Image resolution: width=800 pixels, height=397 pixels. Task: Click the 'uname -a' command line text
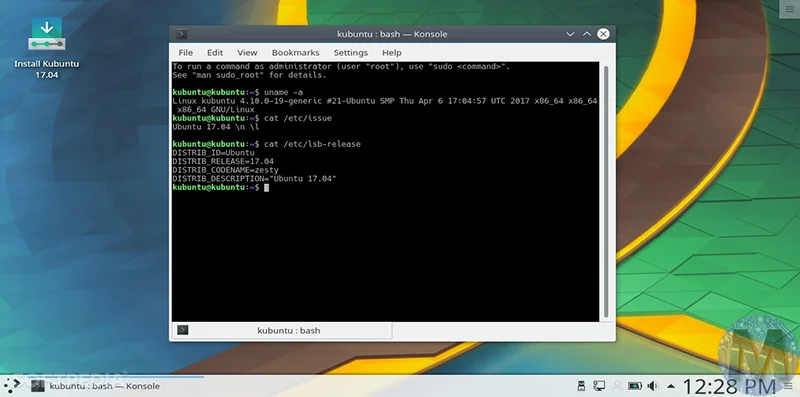point(283,92)
